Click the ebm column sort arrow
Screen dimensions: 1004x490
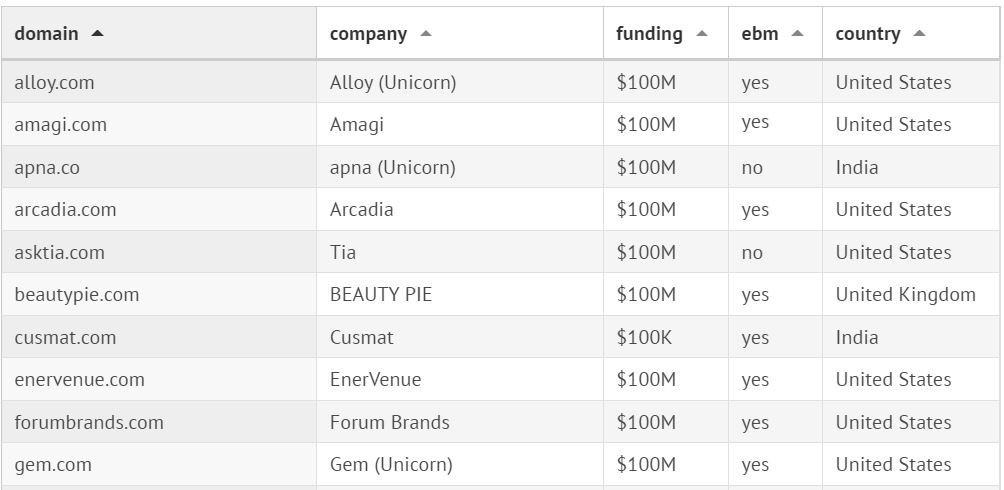[x=797, y=34]
